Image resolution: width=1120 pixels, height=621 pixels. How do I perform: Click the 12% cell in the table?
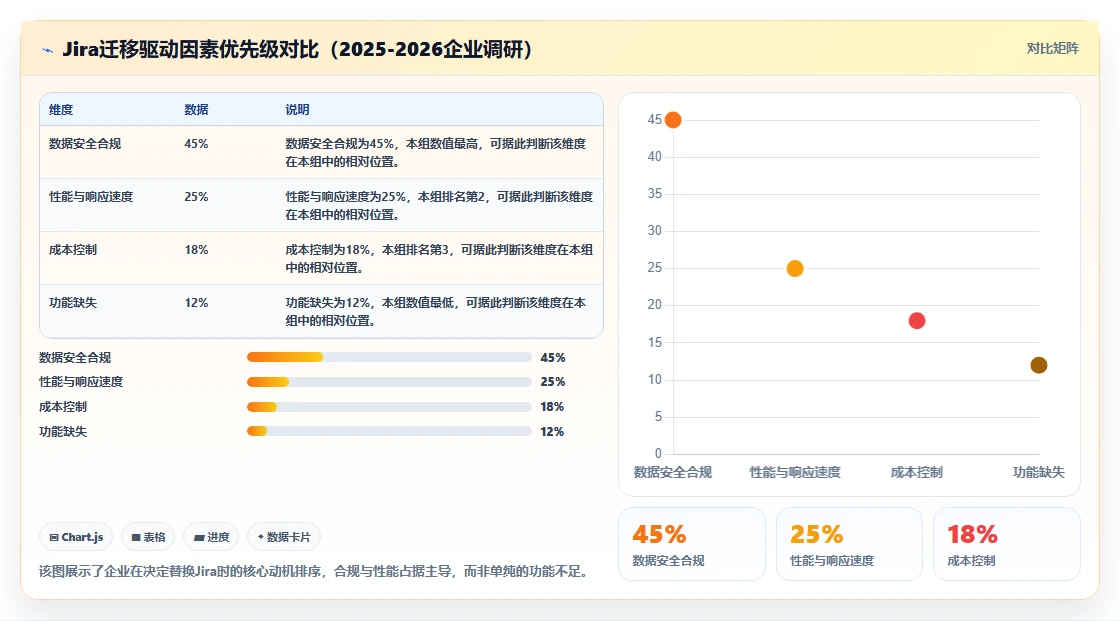196,302
